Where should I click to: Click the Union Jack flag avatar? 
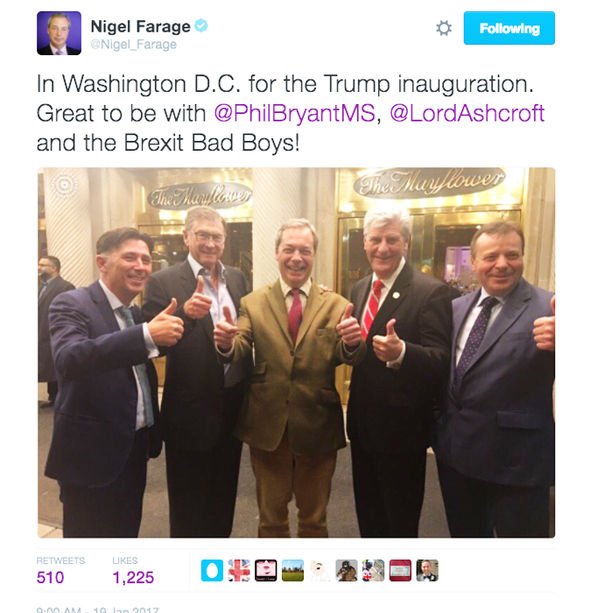pyautogui.click(x=239, y=570)
